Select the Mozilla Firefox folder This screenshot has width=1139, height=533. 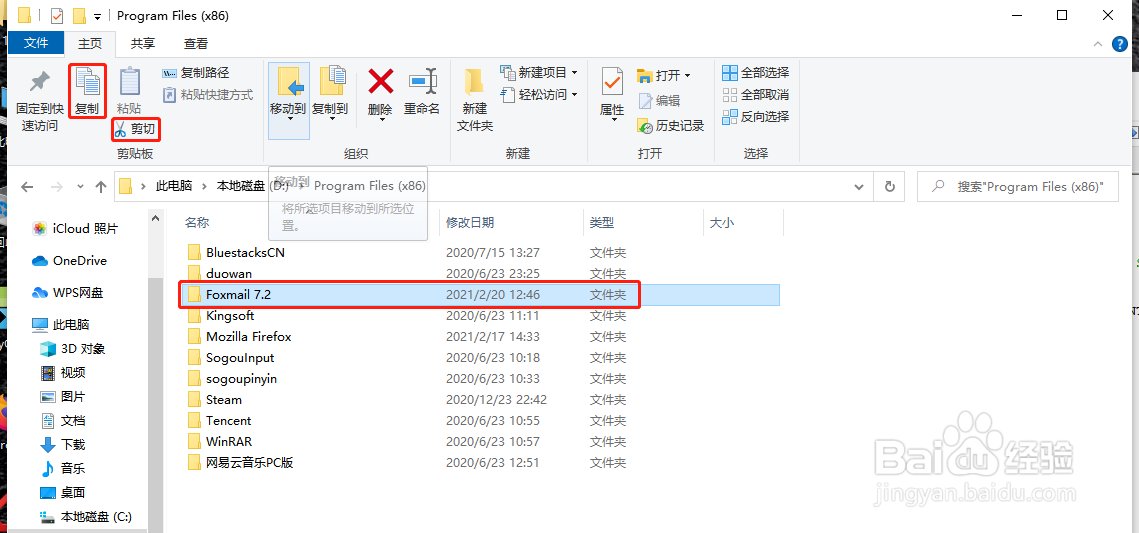click(248, 337)
